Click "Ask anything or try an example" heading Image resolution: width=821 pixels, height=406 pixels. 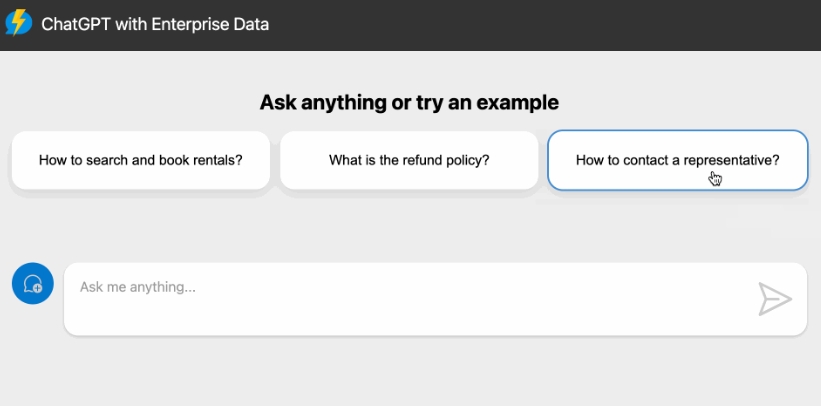409,102
